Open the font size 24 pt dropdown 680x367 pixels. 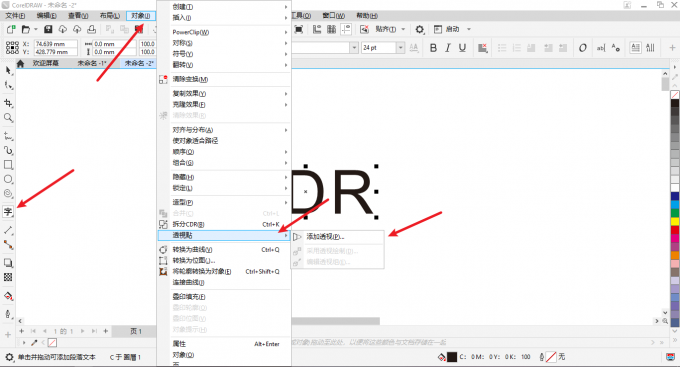400,48
